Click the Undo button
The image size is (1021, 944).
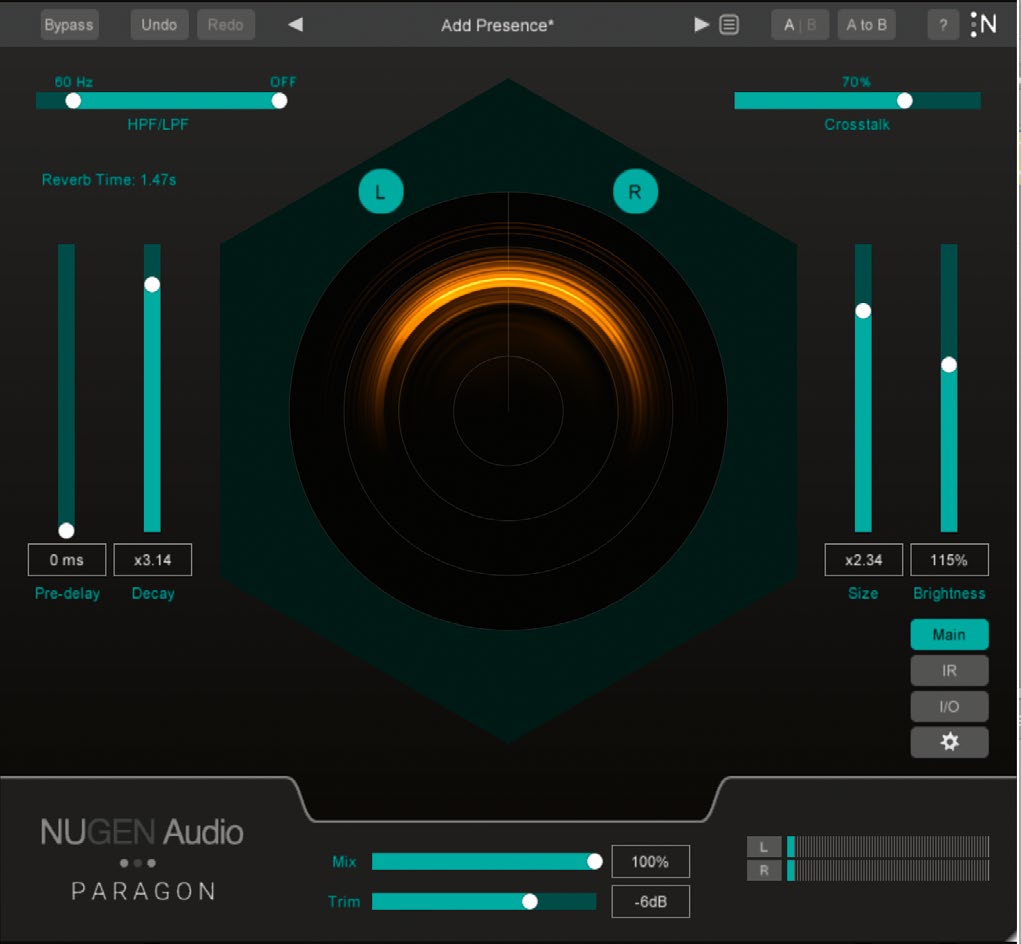tap(159, 25)
